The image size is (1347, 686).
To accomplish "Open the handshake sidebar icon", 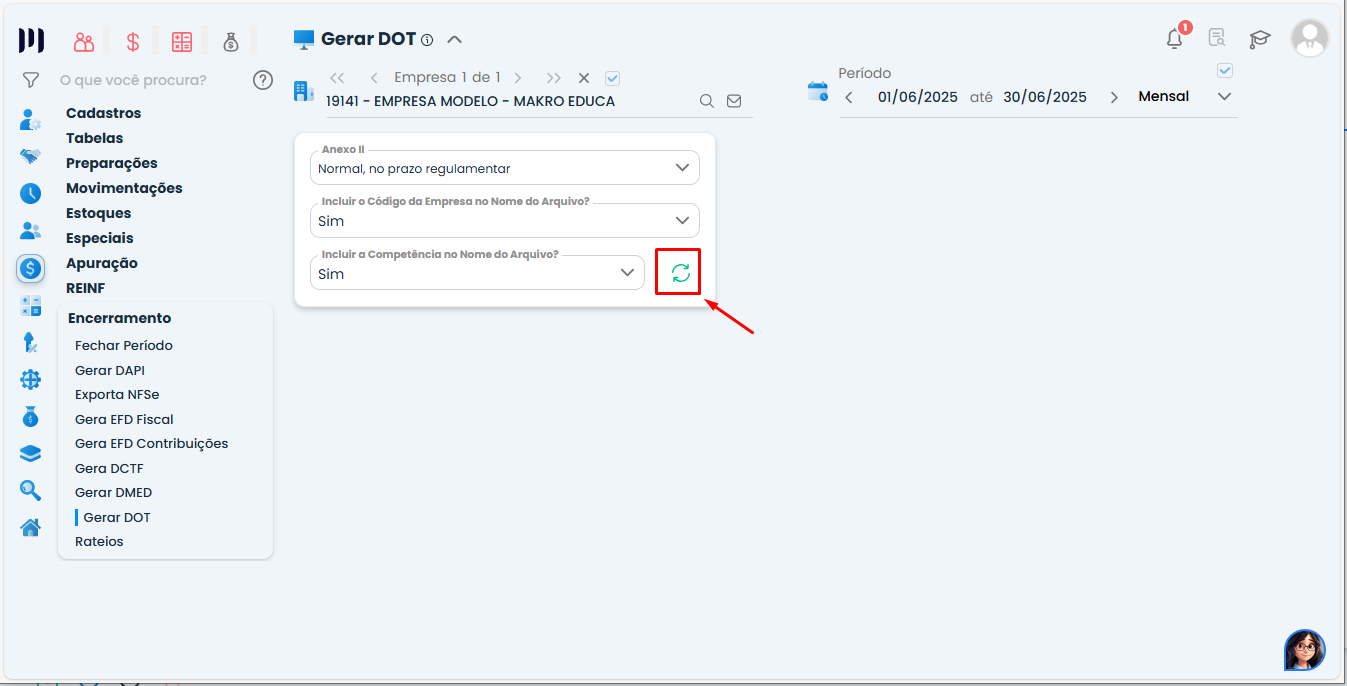I will [x=31, y=156].
